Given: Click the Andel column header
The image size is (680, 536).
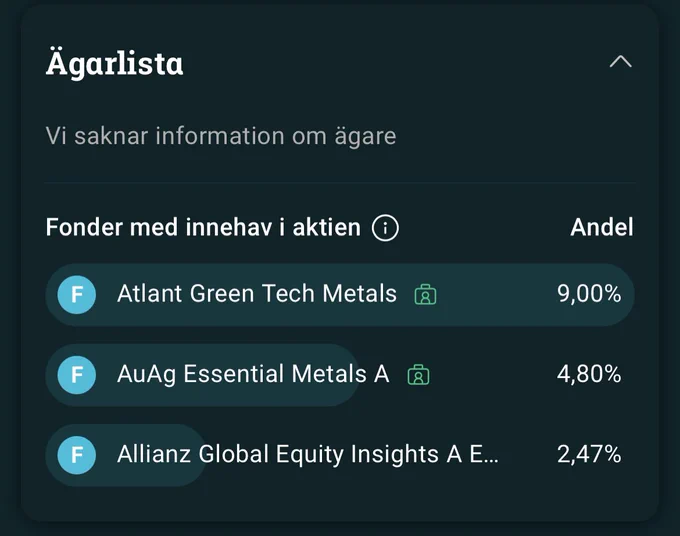Looking at the screenshot, I should pos(602,227).
